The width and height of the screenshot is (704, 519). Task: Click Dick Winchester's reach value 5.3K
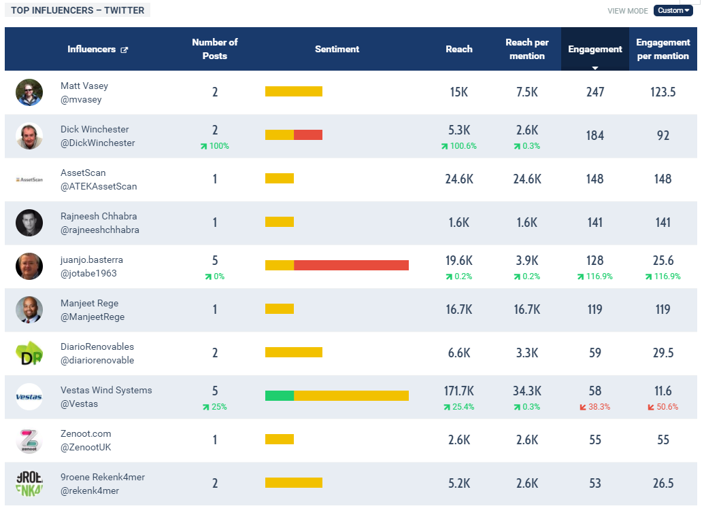pyautogui.click(x=459, y=130)
